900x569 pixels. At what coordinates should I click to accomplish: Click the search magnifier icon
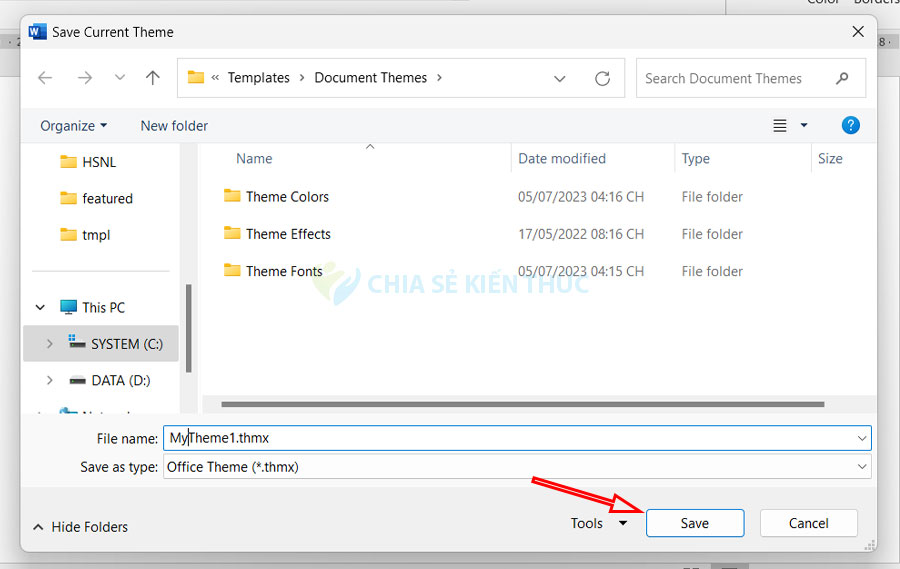point(842,78)
